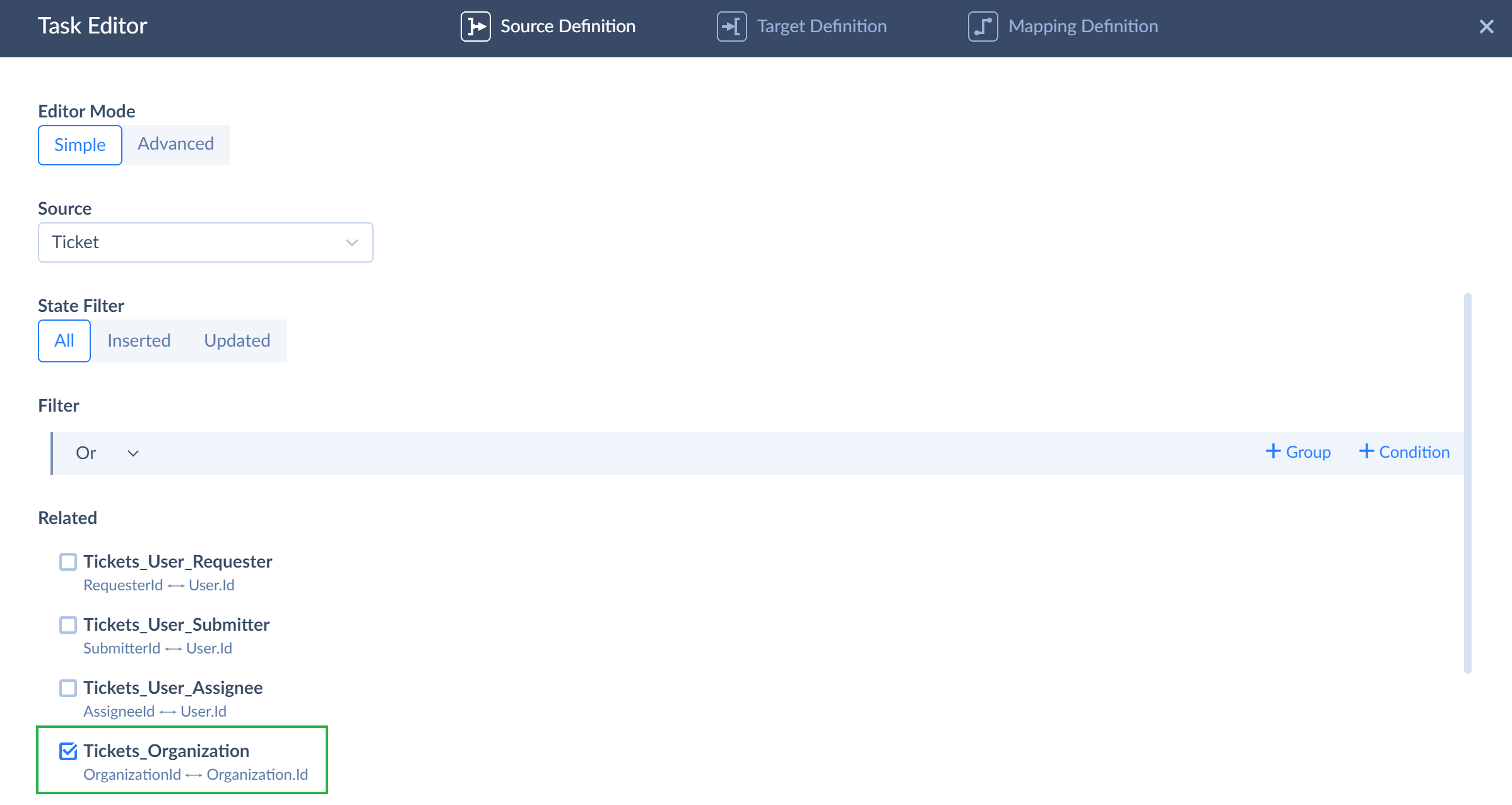Click the Add Group button
1512x805 pixels.
point(1297,452)
